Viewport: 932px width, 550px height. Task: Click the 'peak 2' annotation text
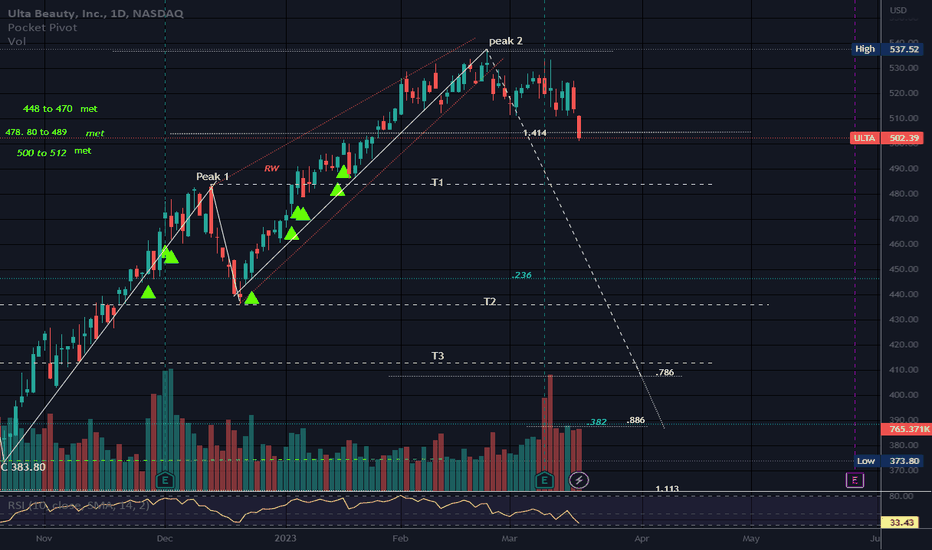[x=506, y=41]
